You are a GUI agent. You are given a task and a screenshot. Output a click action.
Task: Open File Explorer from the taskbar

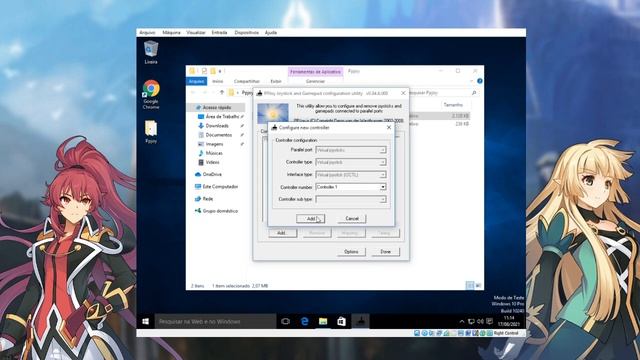click(x=323, y=322)
